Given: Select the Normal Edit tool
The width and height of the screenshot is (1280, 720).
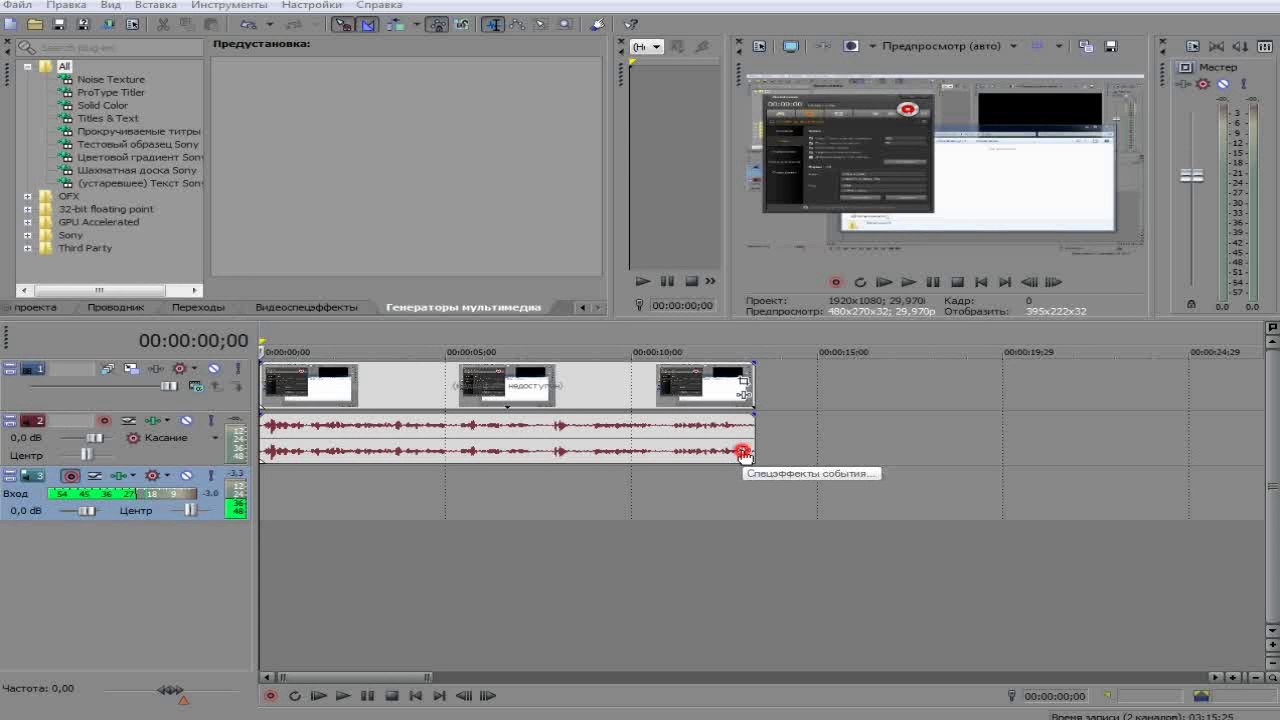Looking at the screenshot, I should click(493, 24).
